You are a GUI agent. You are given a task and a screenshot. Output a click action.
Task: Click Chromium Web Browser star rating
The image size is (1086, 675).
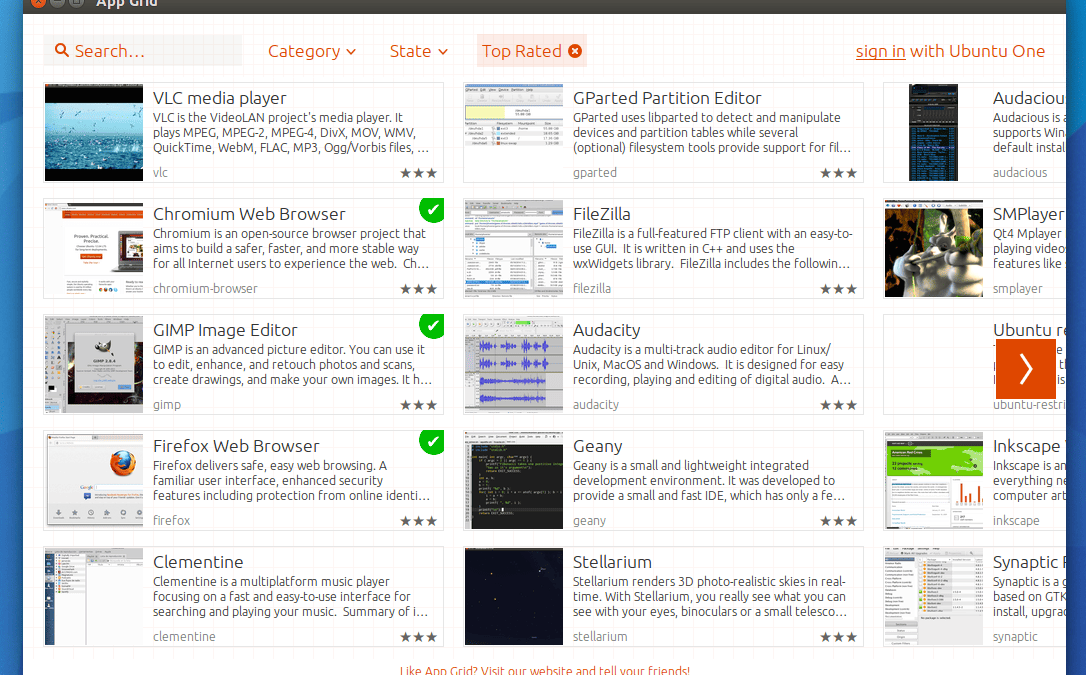(418, 289)
